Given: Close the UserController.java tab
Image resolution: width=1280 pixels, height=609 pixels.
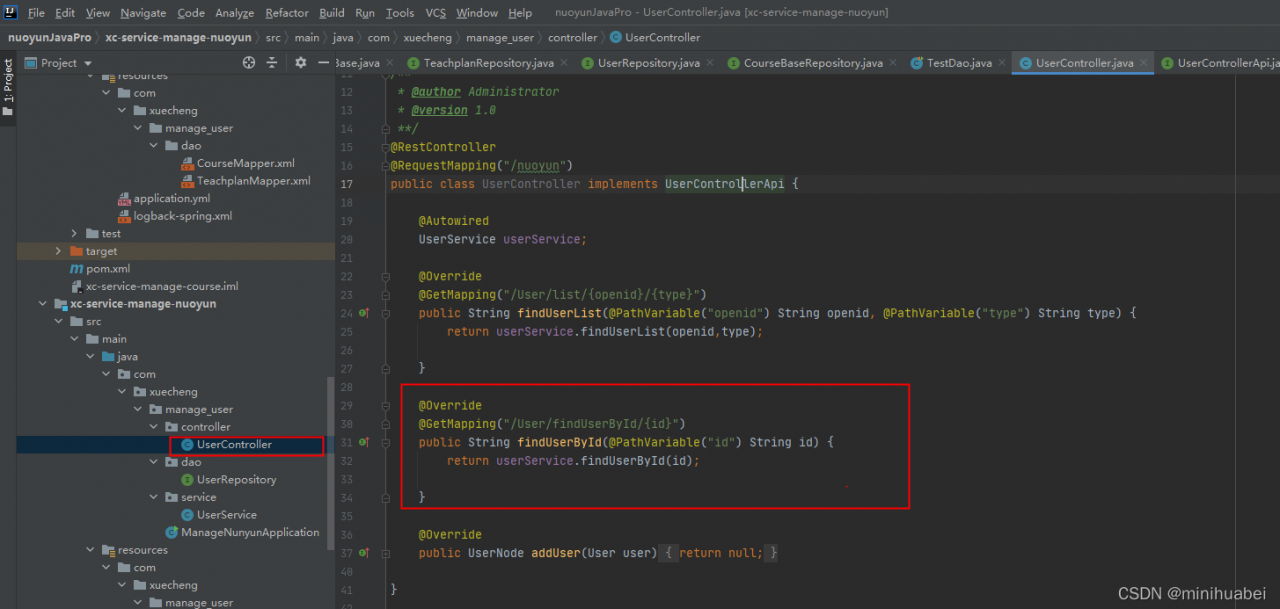Looking at the screenshot, I should 1144,63.
